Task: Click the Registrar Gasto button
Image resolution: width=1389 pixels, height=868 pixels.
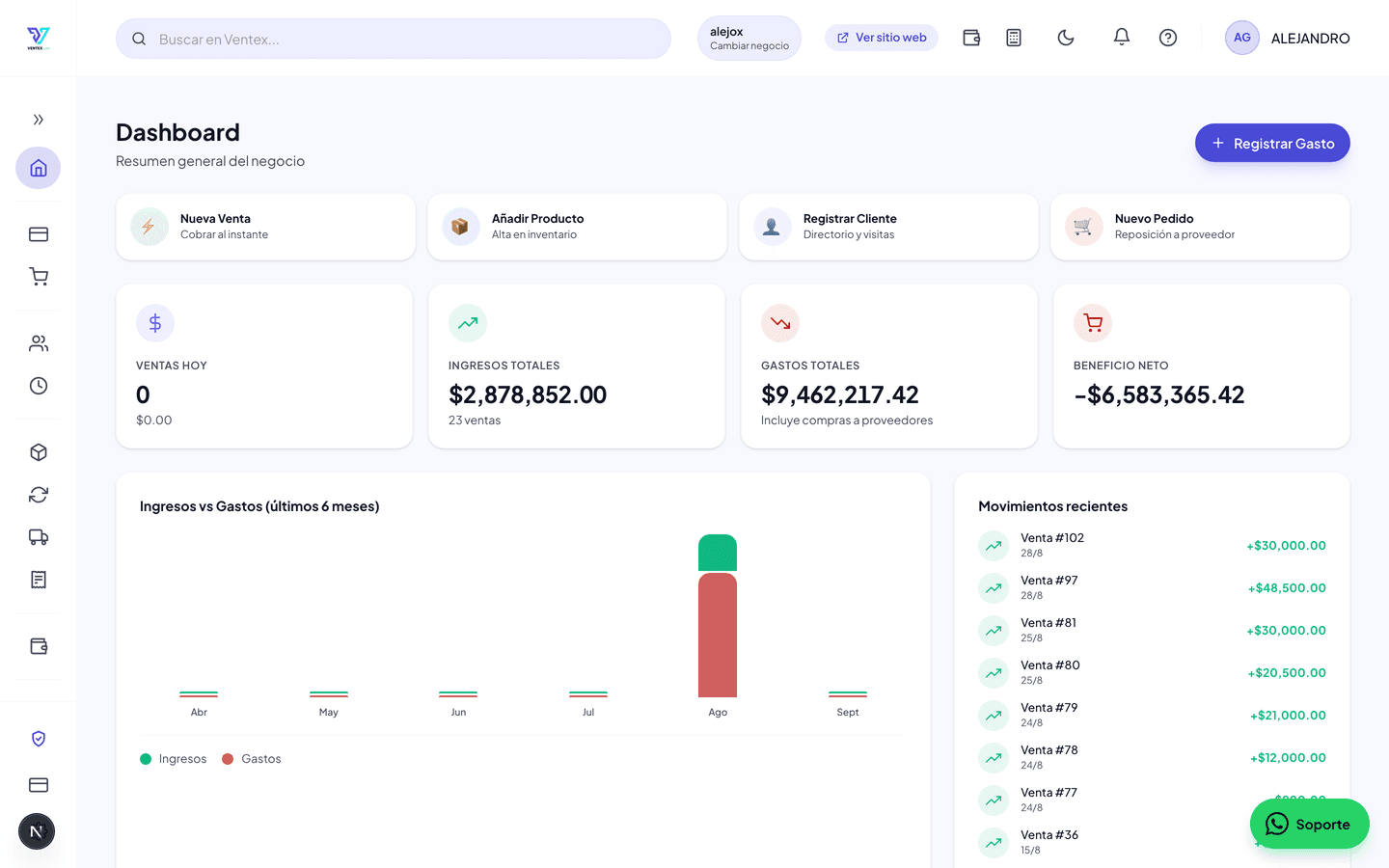Action: (x=1272, y=143)
